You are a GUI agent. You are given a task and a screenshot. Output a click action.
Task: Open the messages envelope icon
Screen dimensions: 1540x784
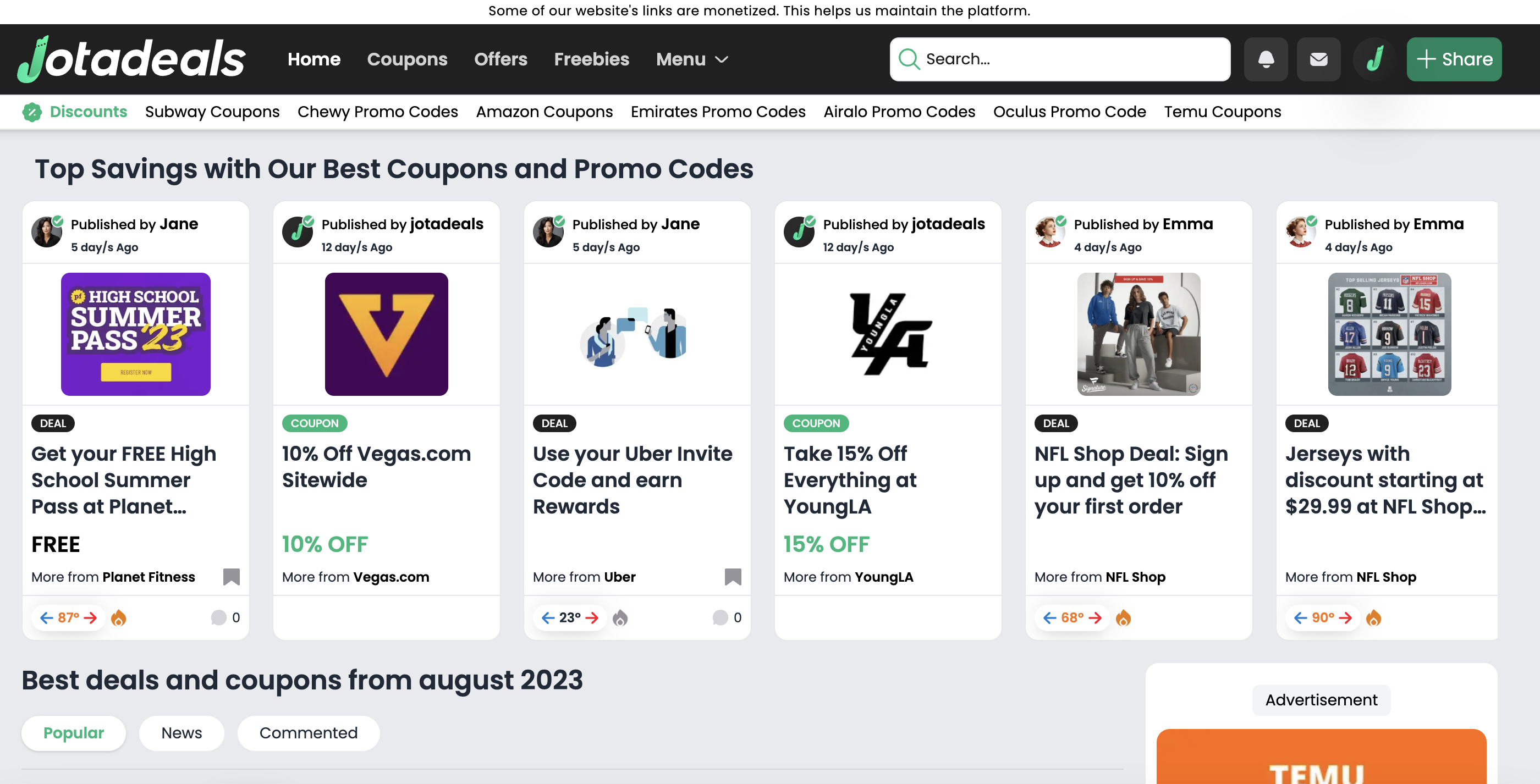click(1318, 59)
